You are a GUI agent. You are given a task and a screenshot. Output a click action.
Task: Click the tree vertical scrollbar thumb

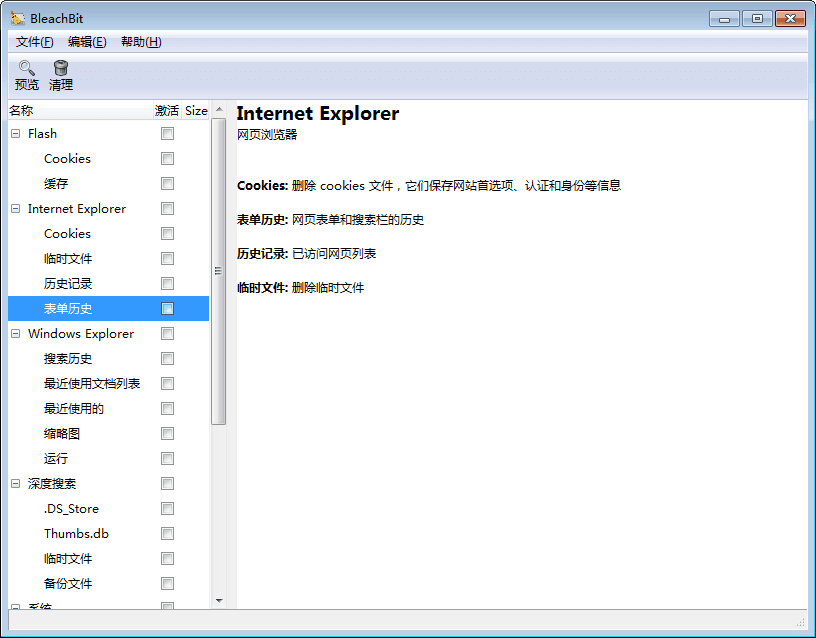point(219,271)
